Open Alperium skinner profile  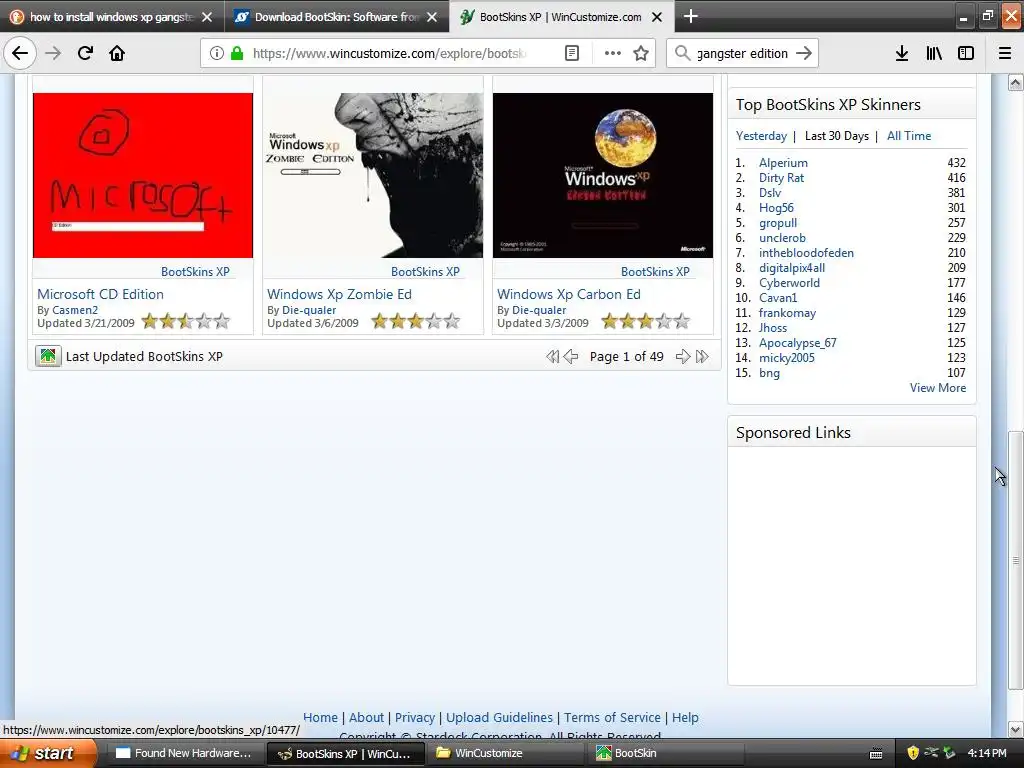[x=783, y=163]
